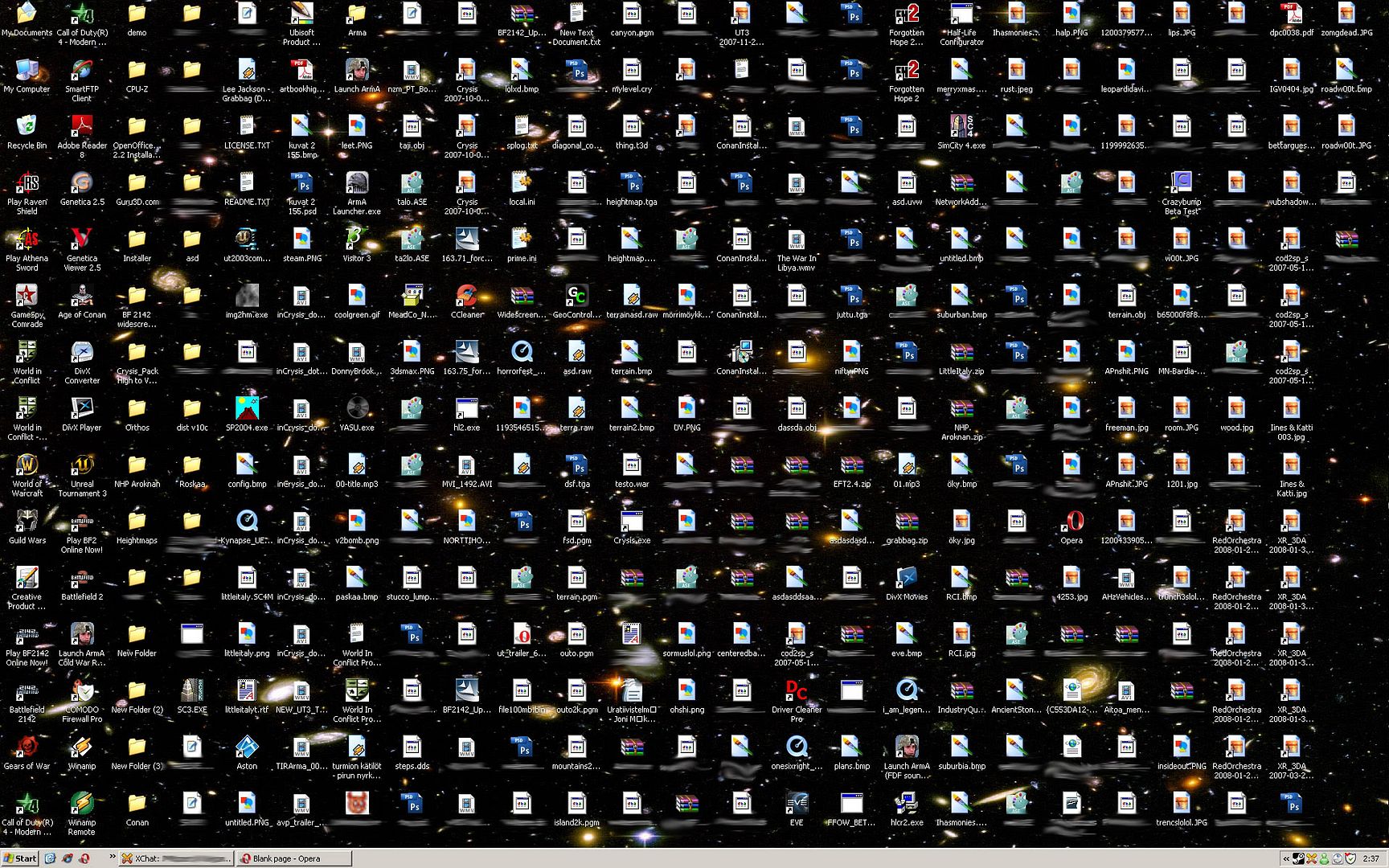
Task: Switch to the XChat taskbar window
Action: (x=176, y=858)
